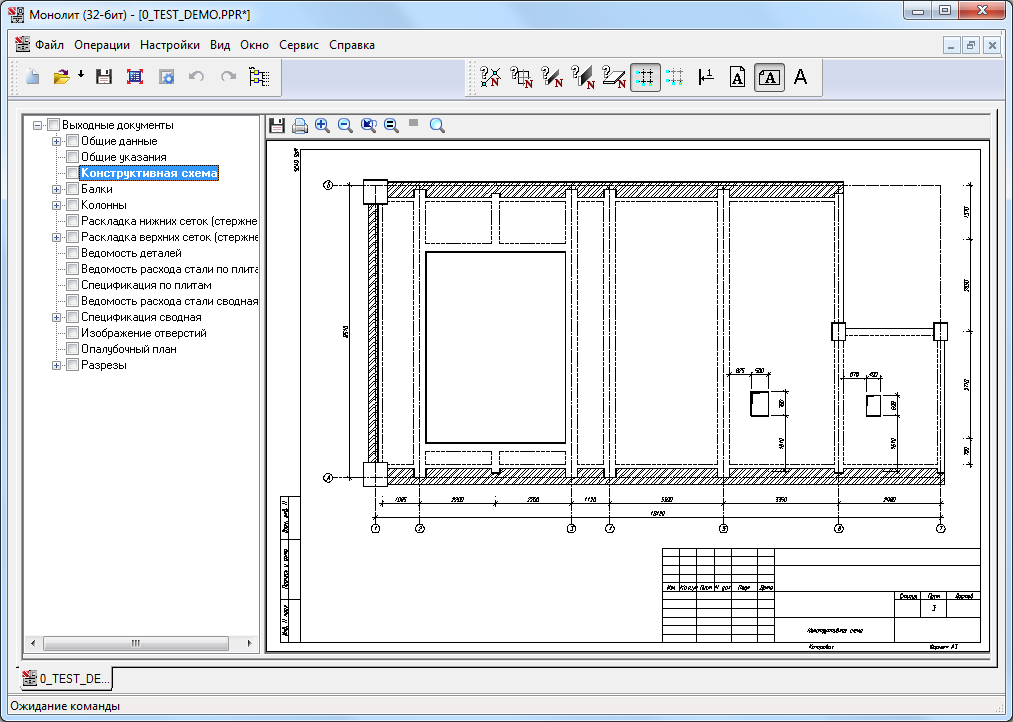Viewport: 1013px width, 722px height.
Task: Click the large letter A text icon
Action: pyautogui.click(x=800, y=77)
